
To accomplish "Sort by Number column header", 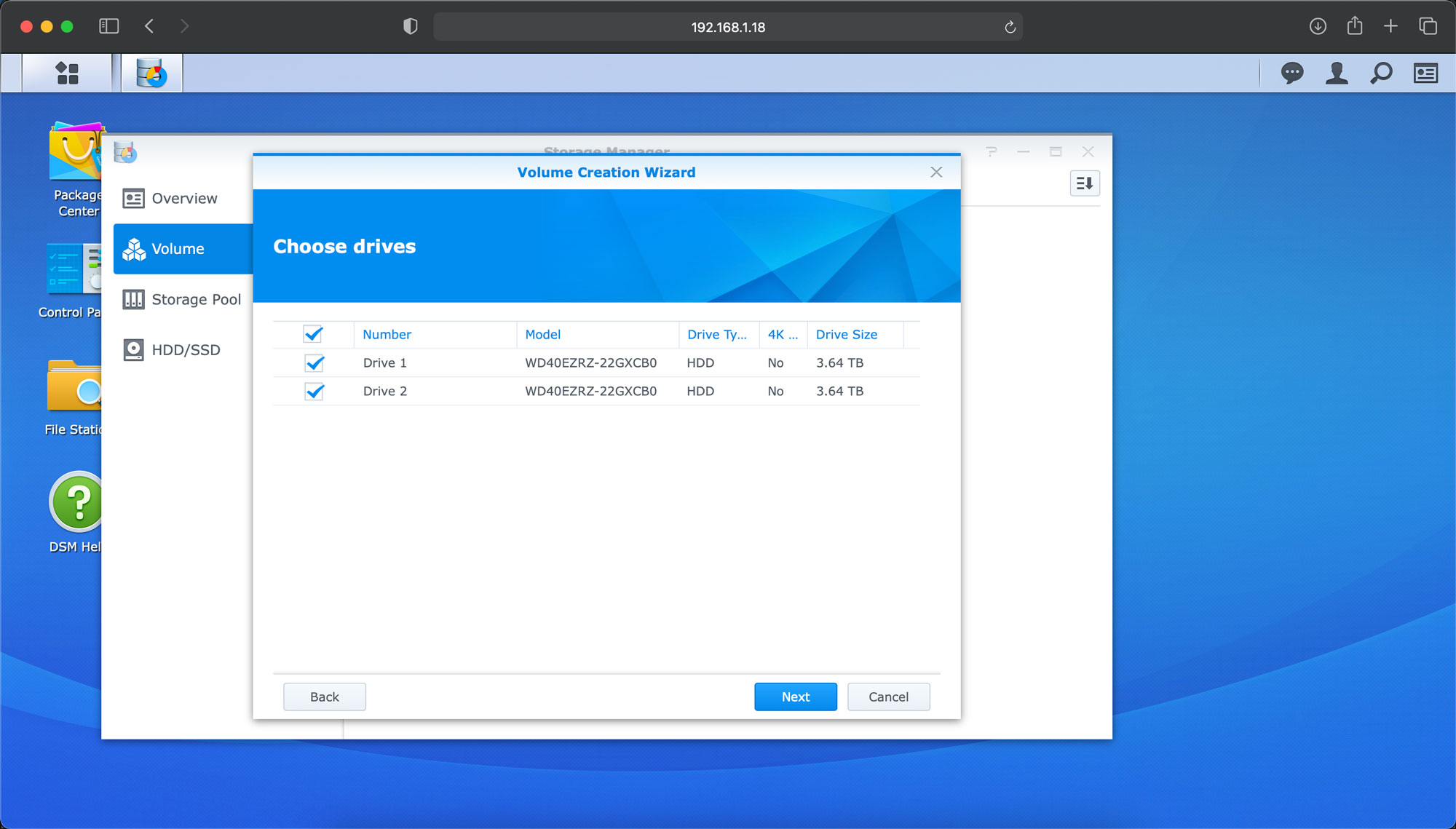I will tap(387, 334).
